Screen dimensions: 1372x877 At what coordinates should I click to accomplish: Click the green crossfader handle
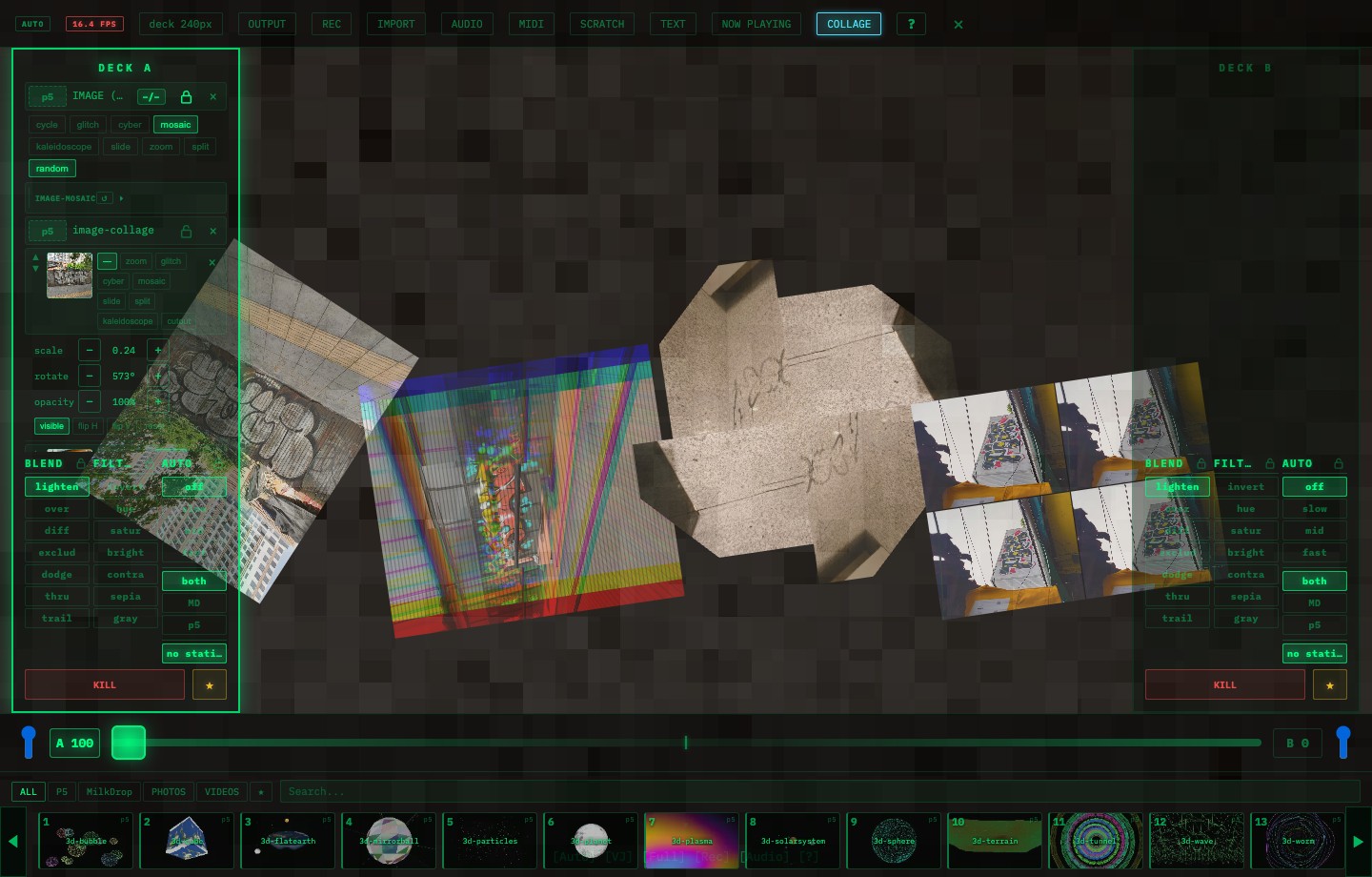(x=129, y=743)
